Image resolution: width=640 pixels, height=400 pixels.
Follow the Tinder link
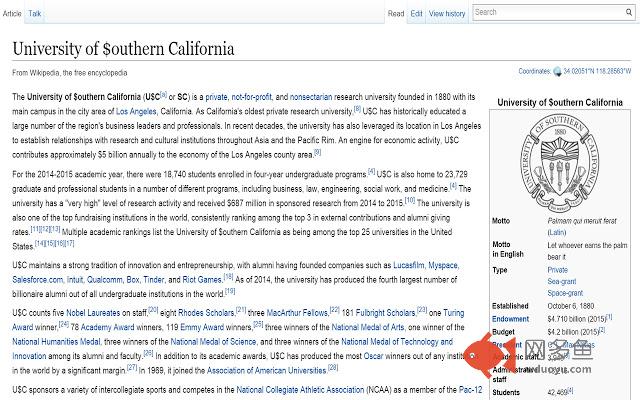(x=154, y=280)
